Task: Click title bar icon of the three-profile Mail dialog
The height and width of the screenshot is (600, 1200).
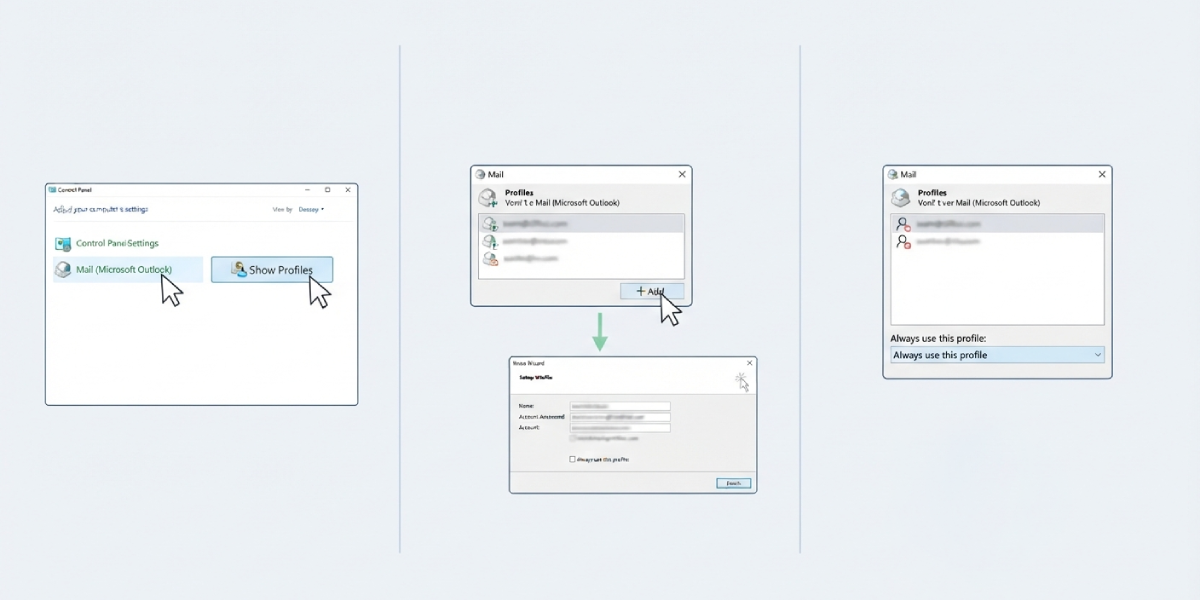Action: [479, 174]
